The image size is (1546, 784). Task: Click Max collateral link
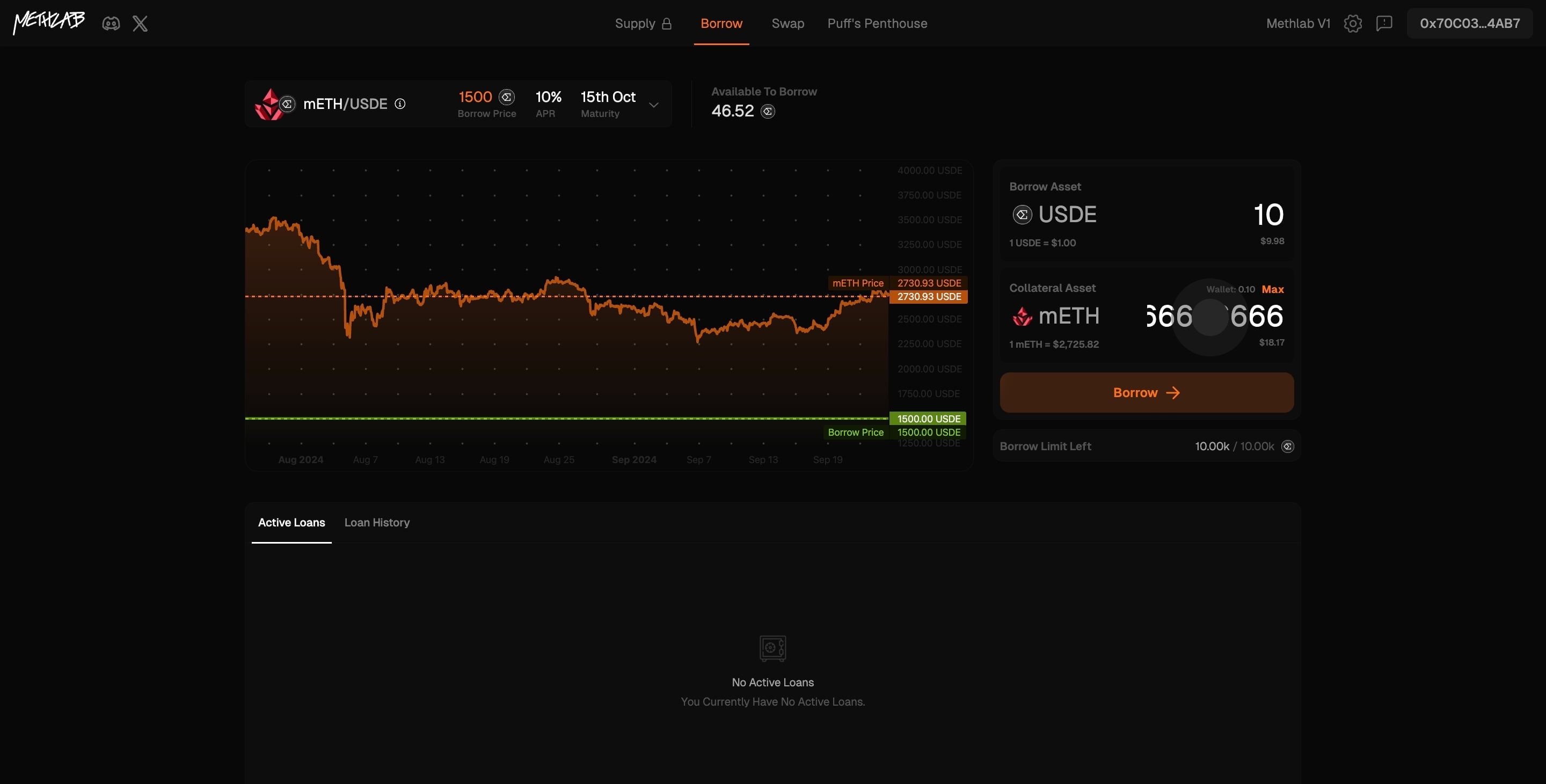point(1272,289)
